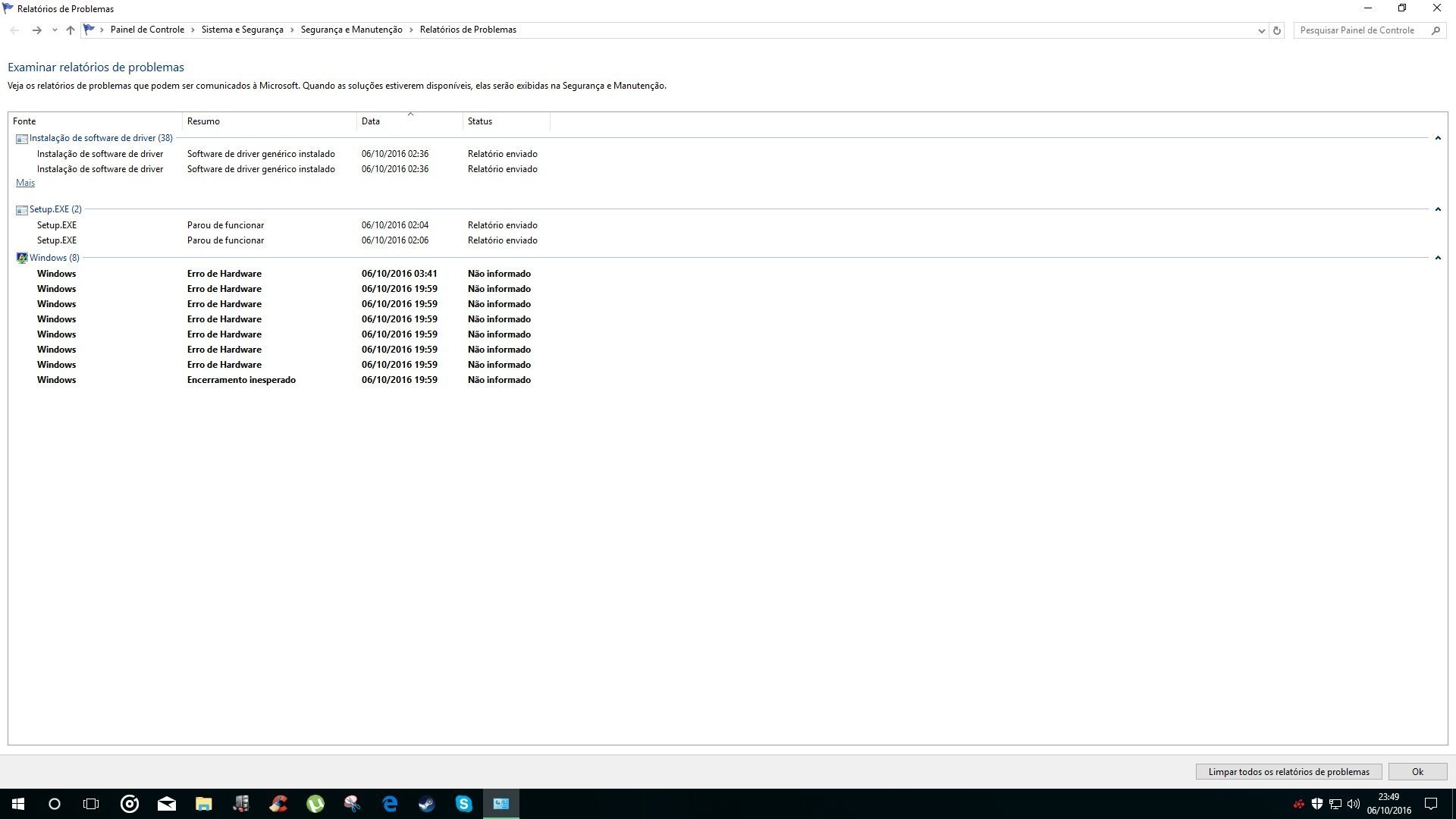
Task: Open the Action Center notification icon
Action: (x=1431, y=804)
